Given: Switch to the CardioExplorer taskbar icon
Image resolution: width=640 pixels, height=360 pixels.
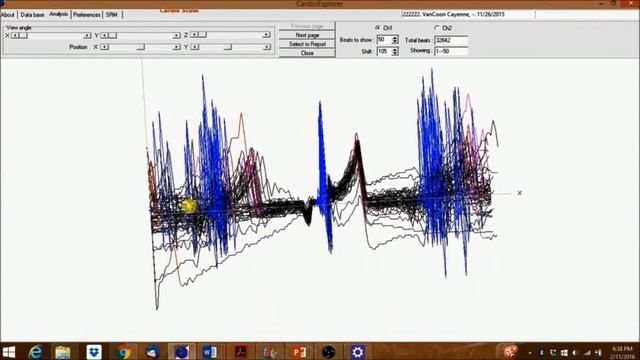Looking at the screenshot, I should click(182, 352).
